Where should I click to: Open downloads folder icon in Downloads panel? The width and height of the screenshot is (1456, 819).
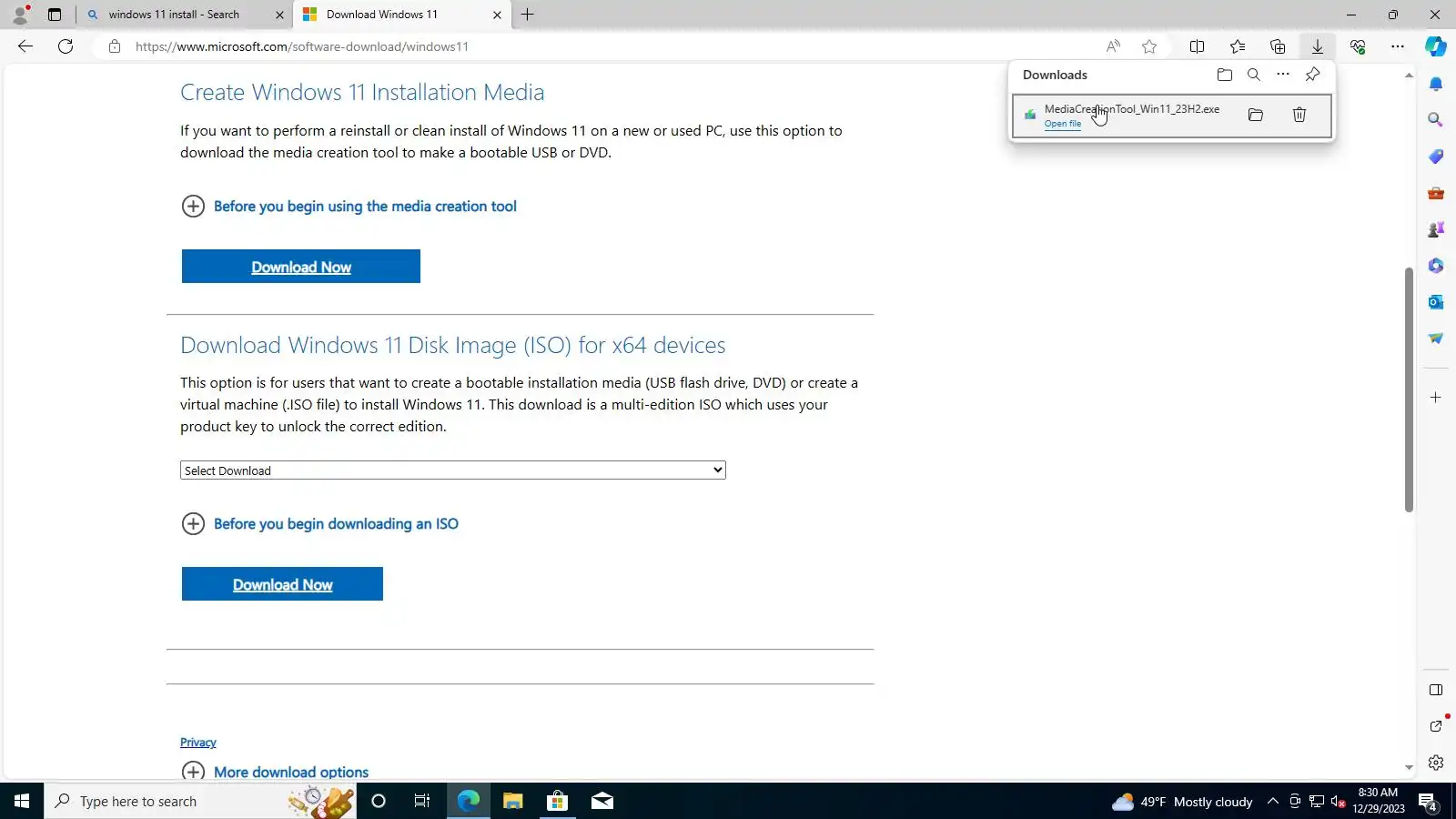1225,75
